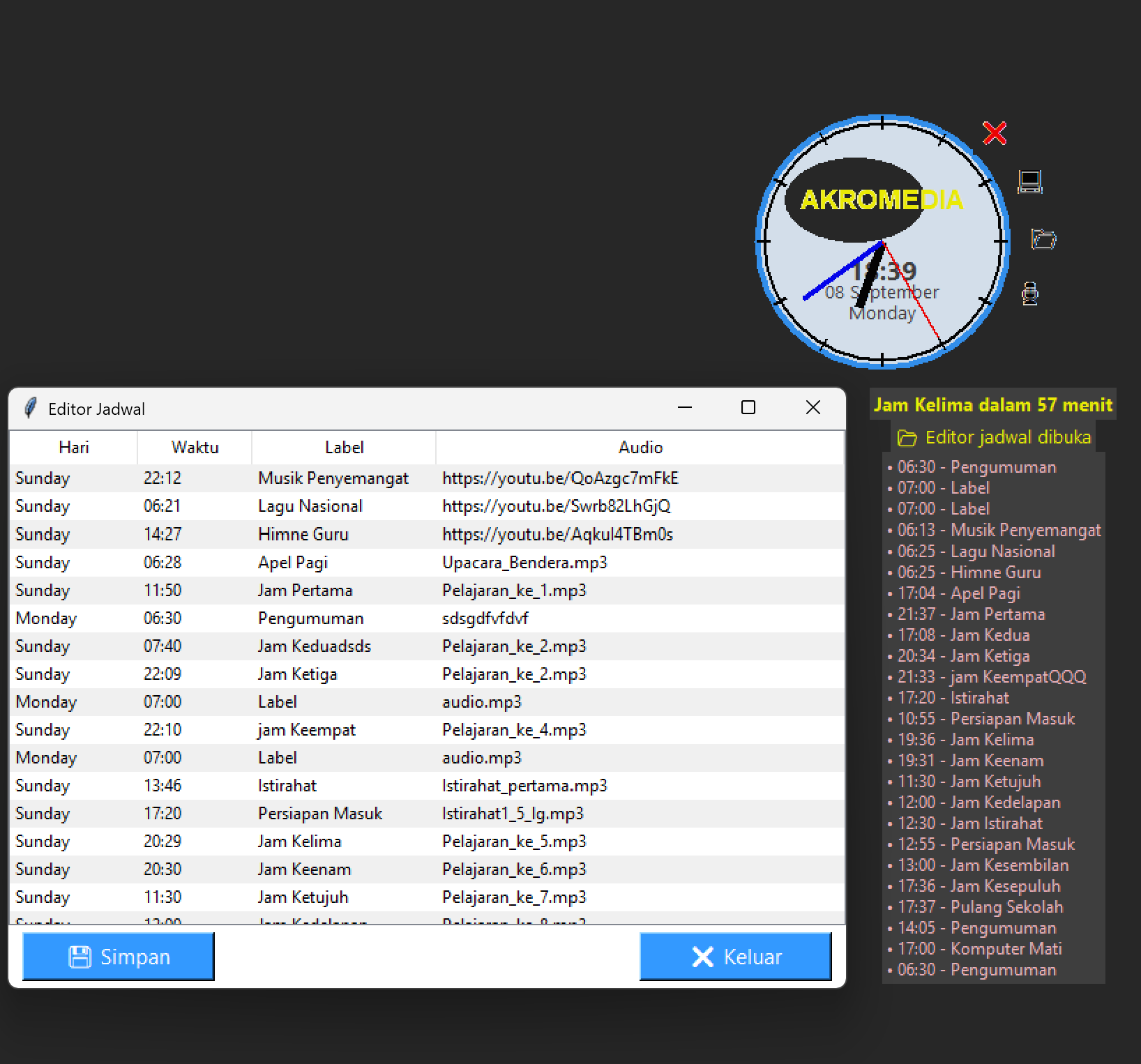This screenshot has height=1064, width=1141.
Task: Click the Lagu Nasional YouTube audio link cell
Action: (x=556, y=506)
